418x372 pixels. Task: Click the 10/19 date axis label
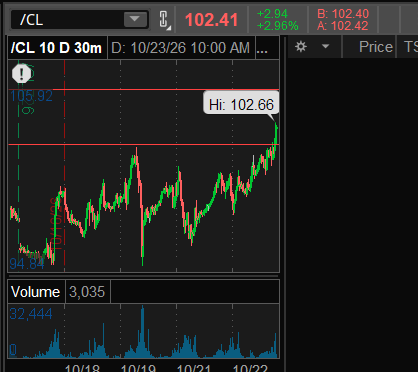[x=138, y=368]
